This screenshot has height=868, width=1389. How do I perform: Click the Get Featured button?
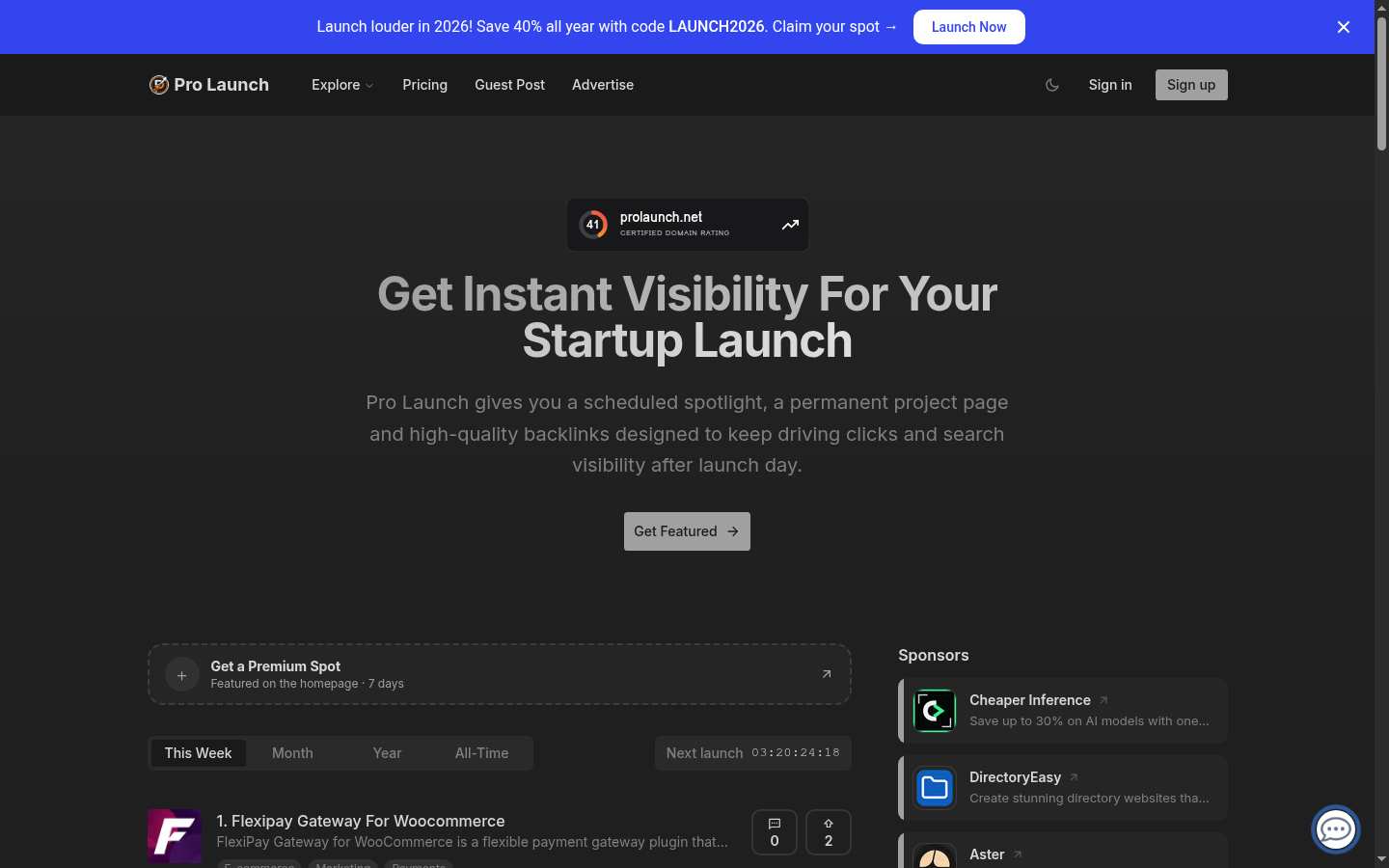tap(687, 531)
